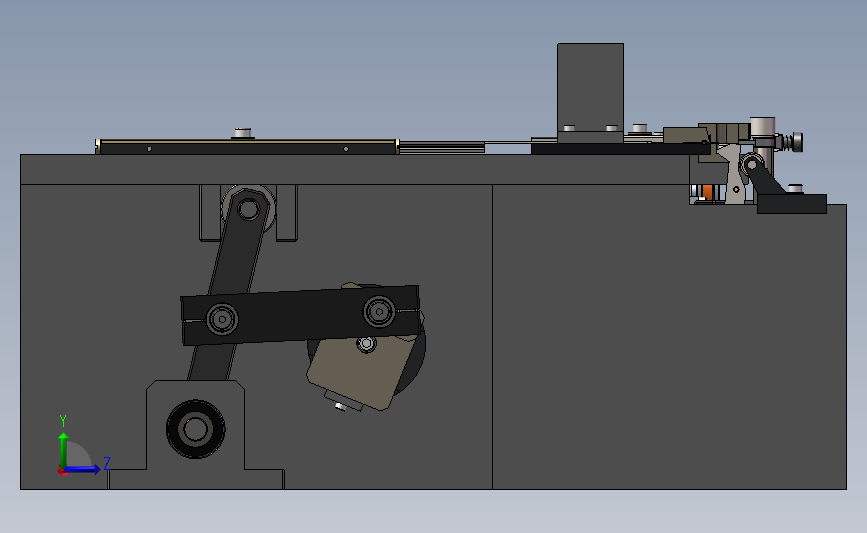Click the screw head on the flat plate
This screenshot has width=867, height=533.
[x=242, y=133]
